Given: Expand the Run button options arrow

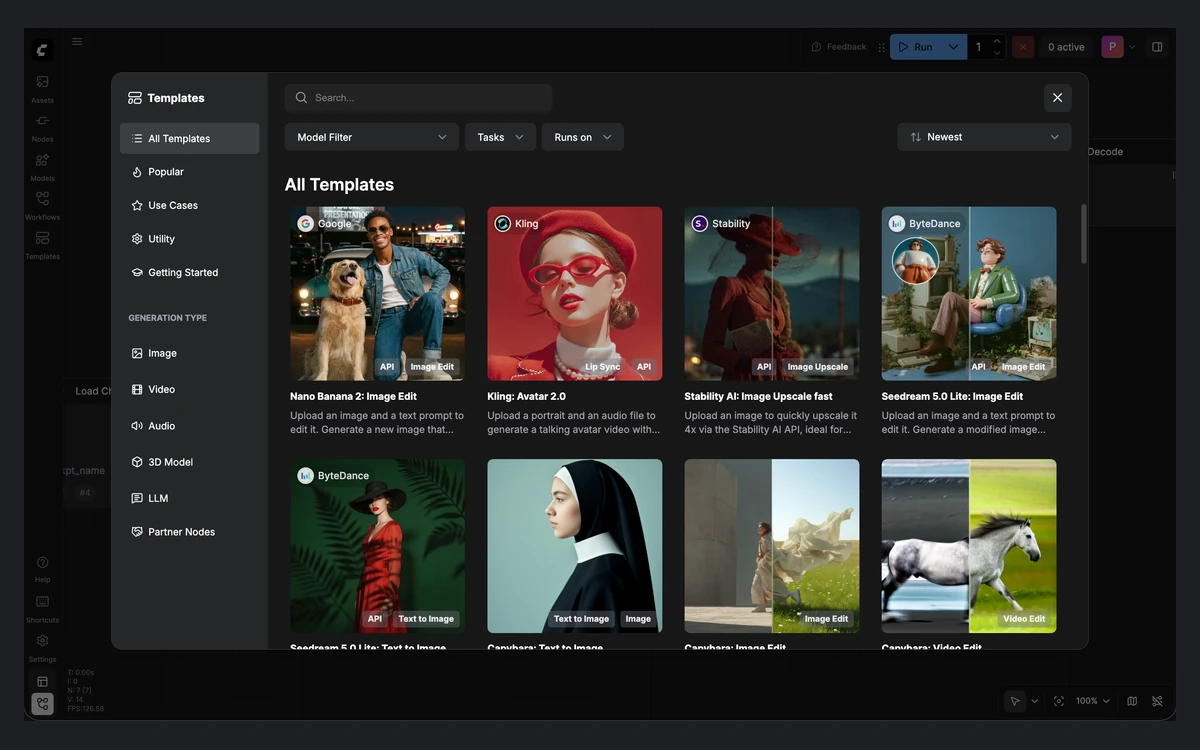Looking at the screenshot, I should [953, 47].
